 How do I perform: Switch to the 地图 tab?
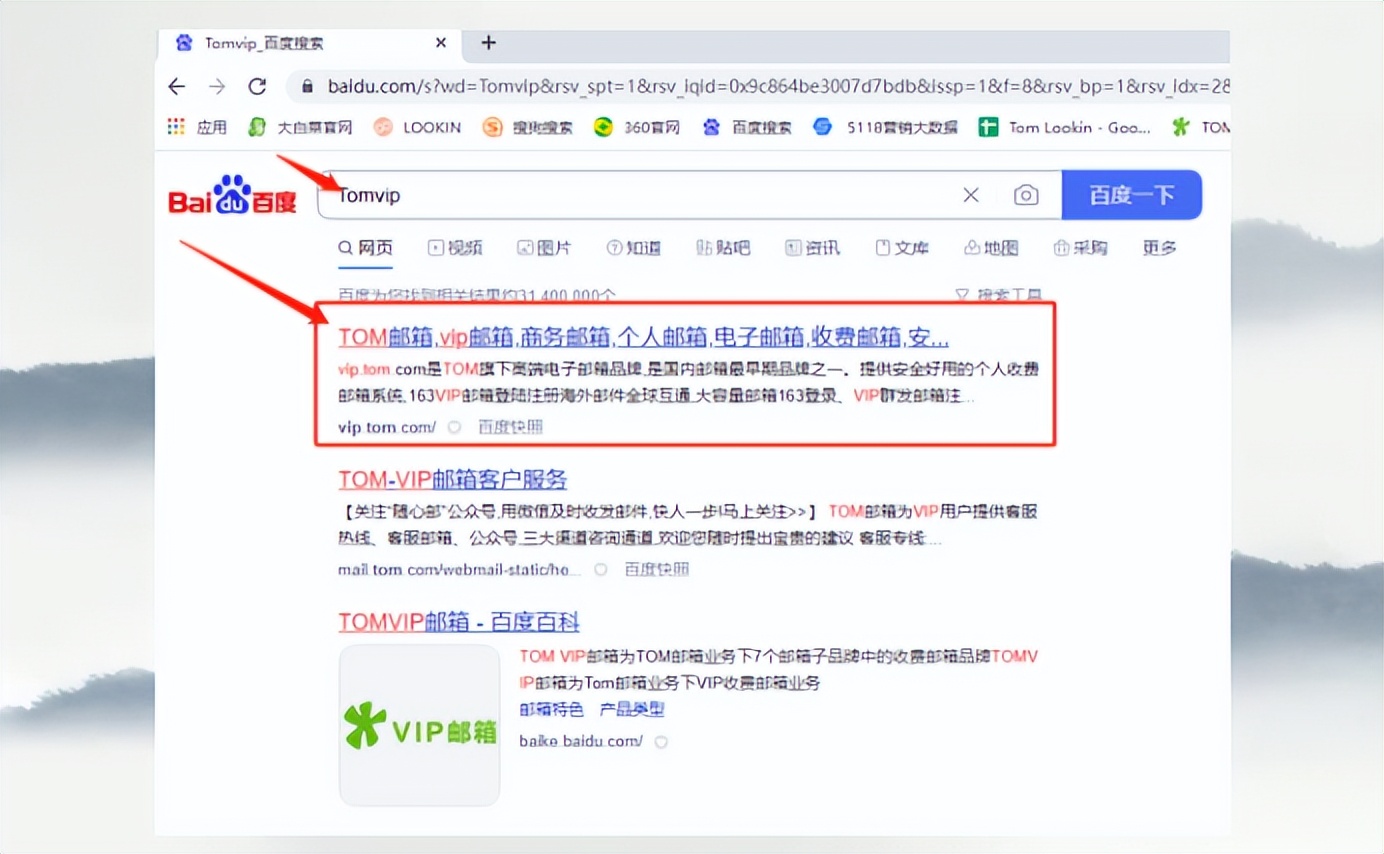(x=991, y=248)
